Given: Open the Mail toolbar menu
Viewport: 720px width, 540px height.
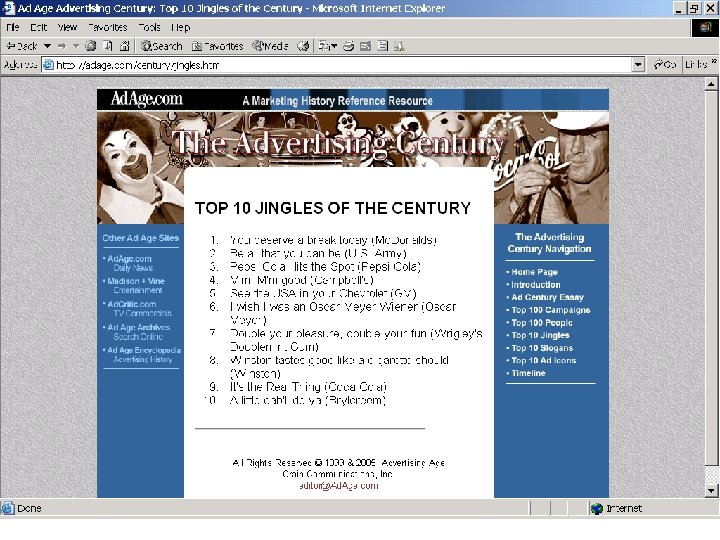Looking at the screenshot, I should click(x=328, y=46).
